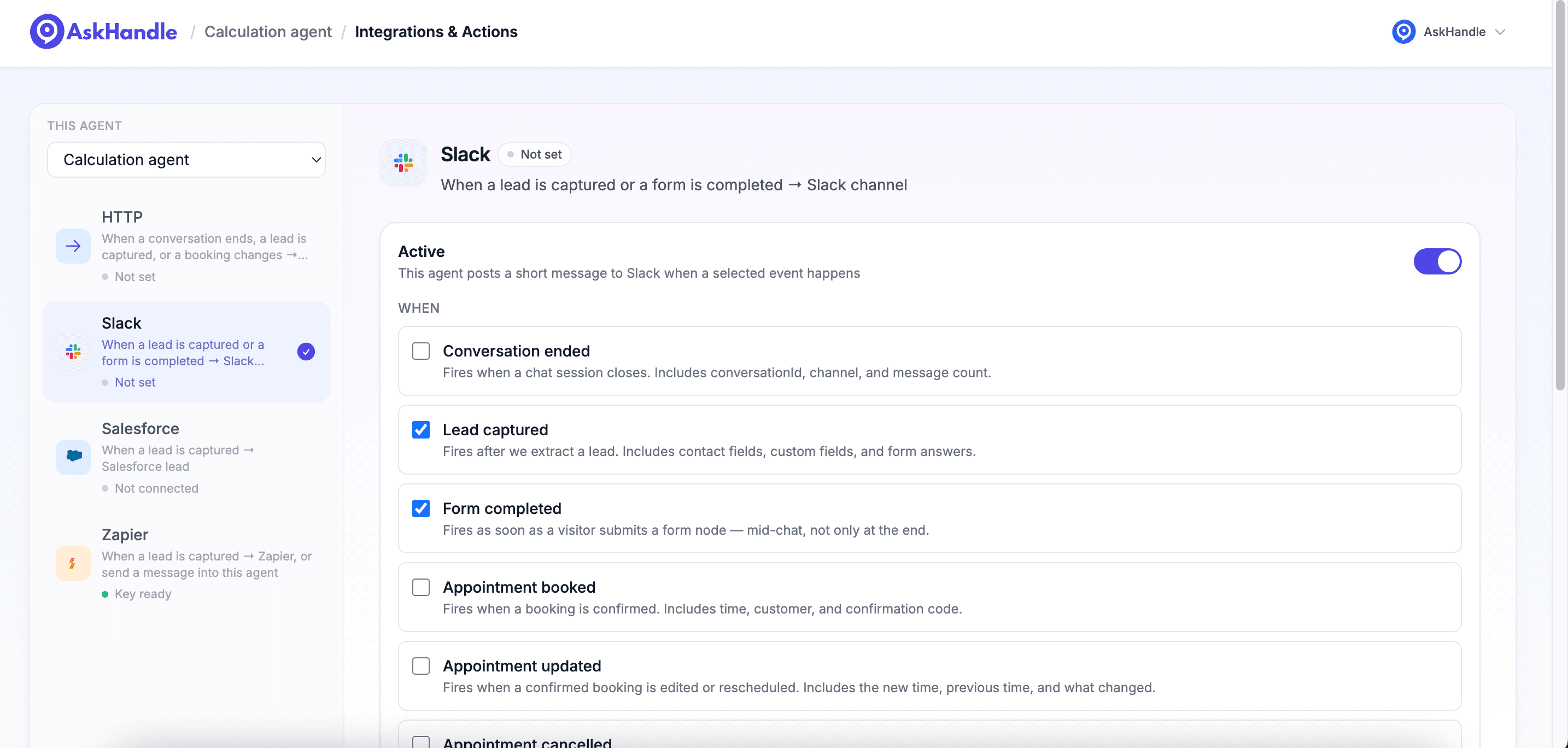
Task: Click the Appointment booked event title
Action: click(x=519, y=587)
